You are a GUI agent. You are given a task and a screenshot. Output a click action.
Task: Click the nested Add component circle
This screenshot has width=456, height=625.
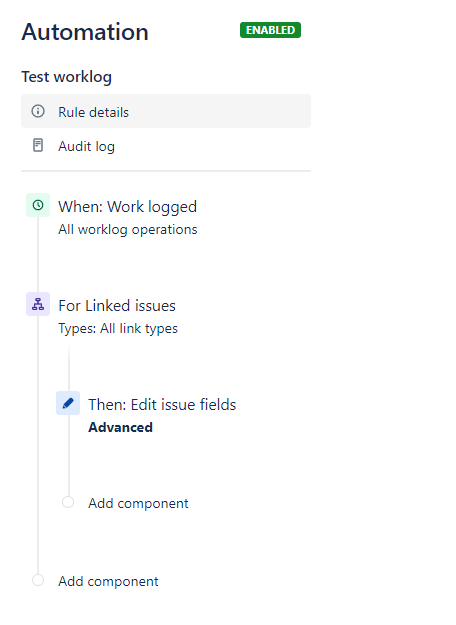pyautogui.click(x=68, y=502)
